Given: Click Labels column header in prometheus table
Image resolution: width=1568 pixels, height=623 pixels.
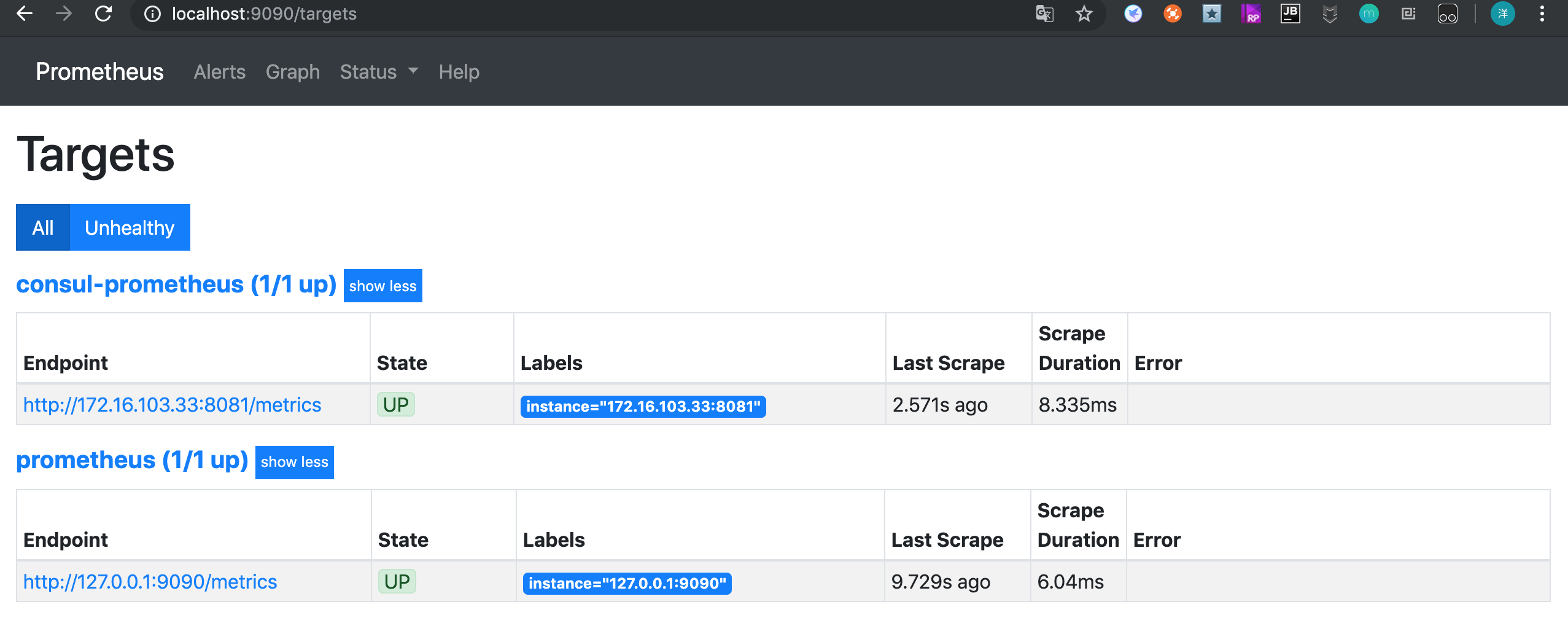Looking at the screenshot, I should pyautogui.click(x=554, y=540).
